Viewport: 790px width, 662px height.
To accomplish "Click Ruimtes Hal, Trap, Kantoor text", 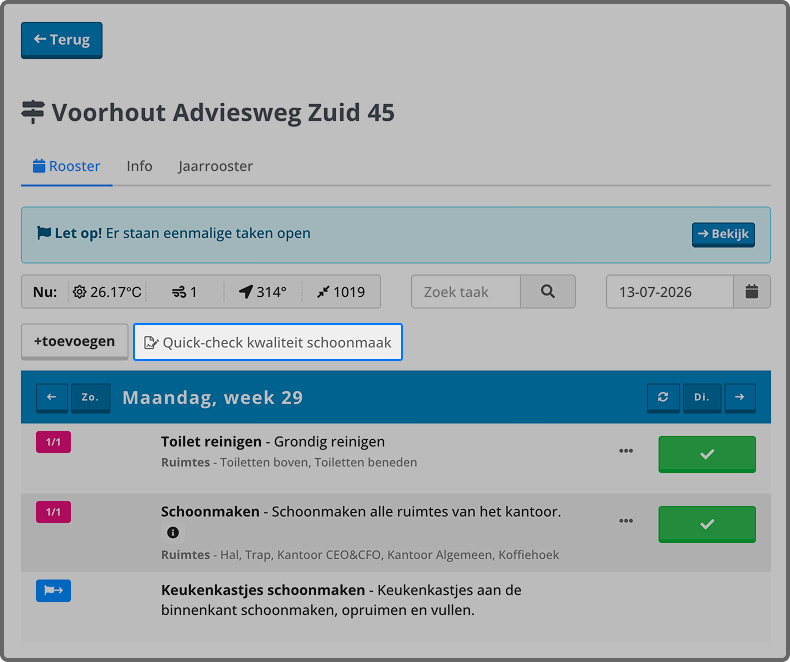I will point(360,555).
